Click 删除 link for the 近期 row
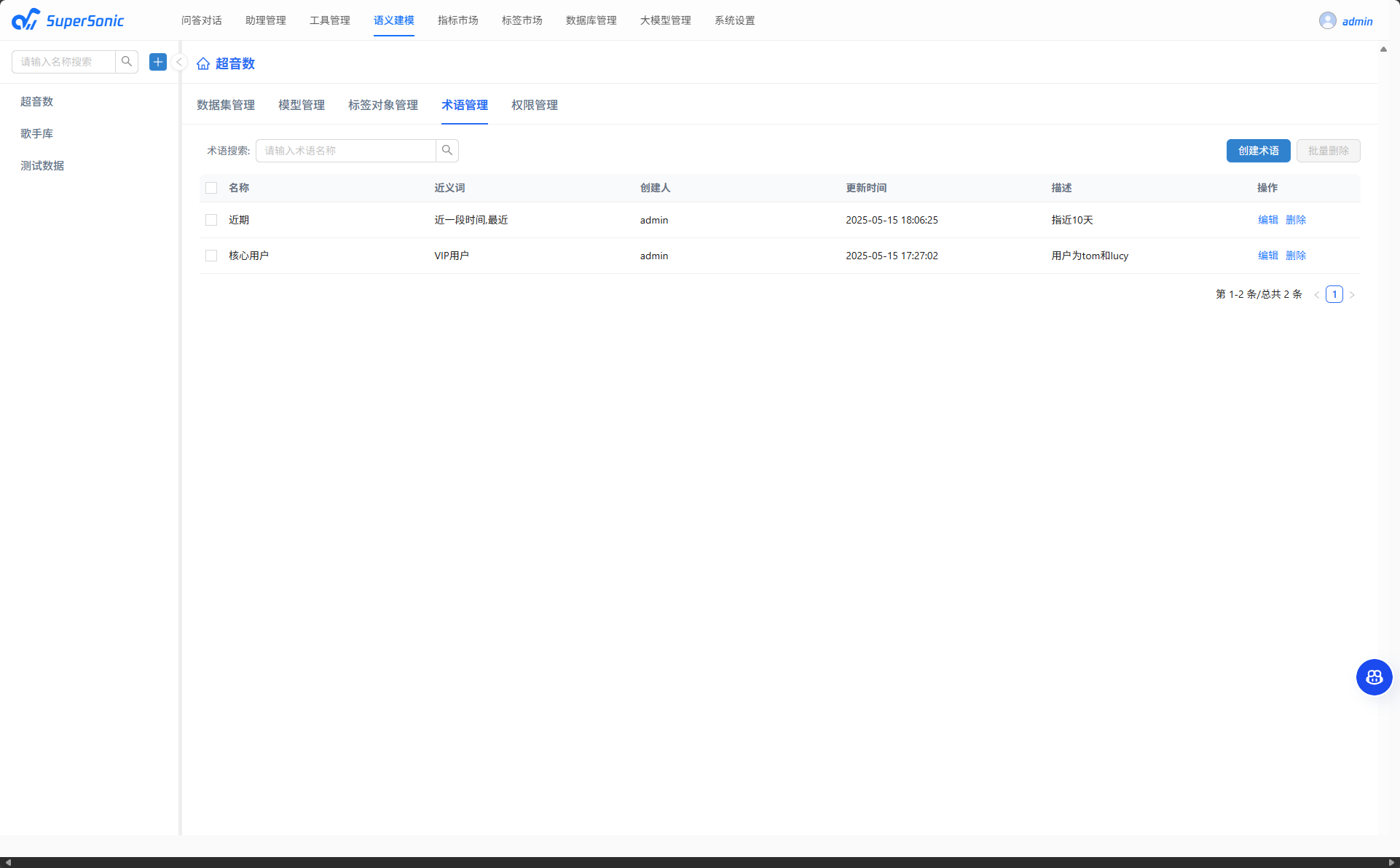This screenshot has width=1400, height=868. coord(1296,220)
